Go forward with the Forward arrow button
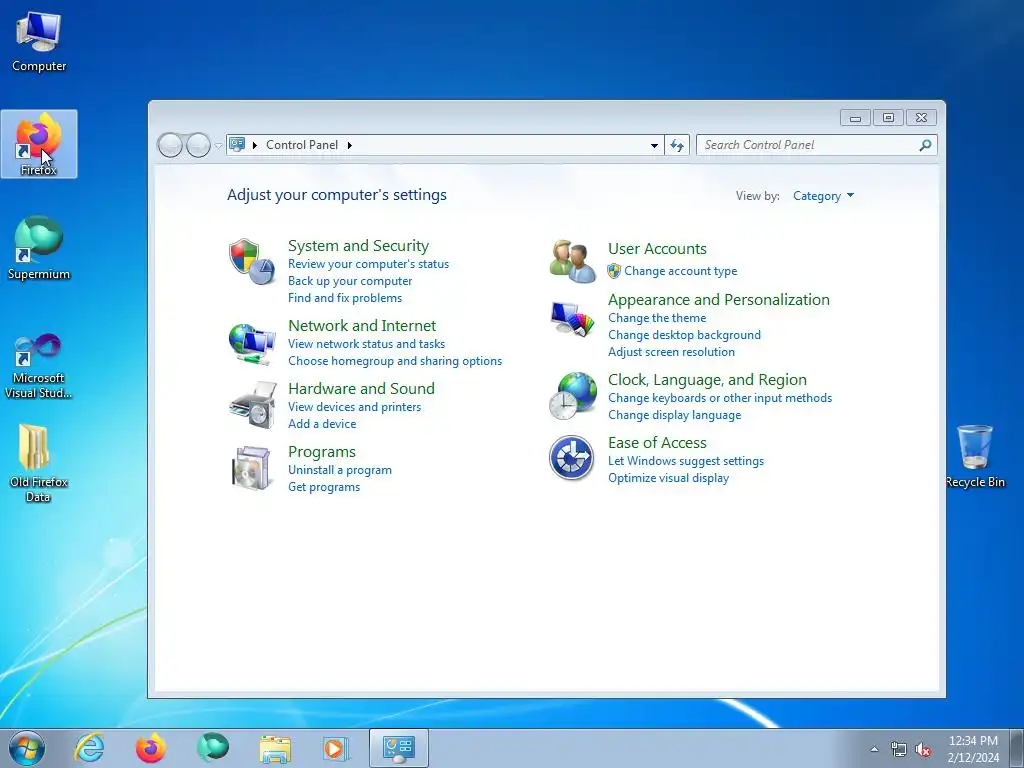The width and height of the screenshot is (1024, 768). coord(198,145)
